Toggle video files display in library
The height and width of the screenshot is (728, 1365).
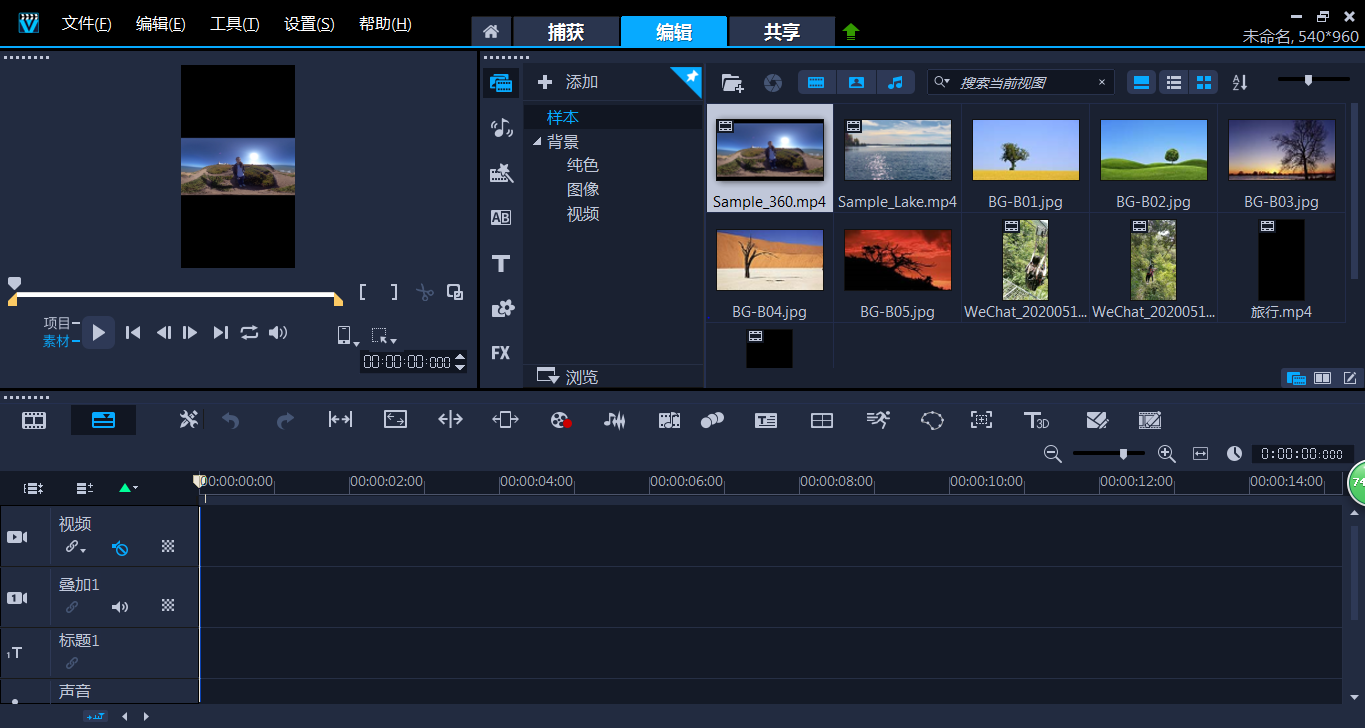tap(817, 82)
